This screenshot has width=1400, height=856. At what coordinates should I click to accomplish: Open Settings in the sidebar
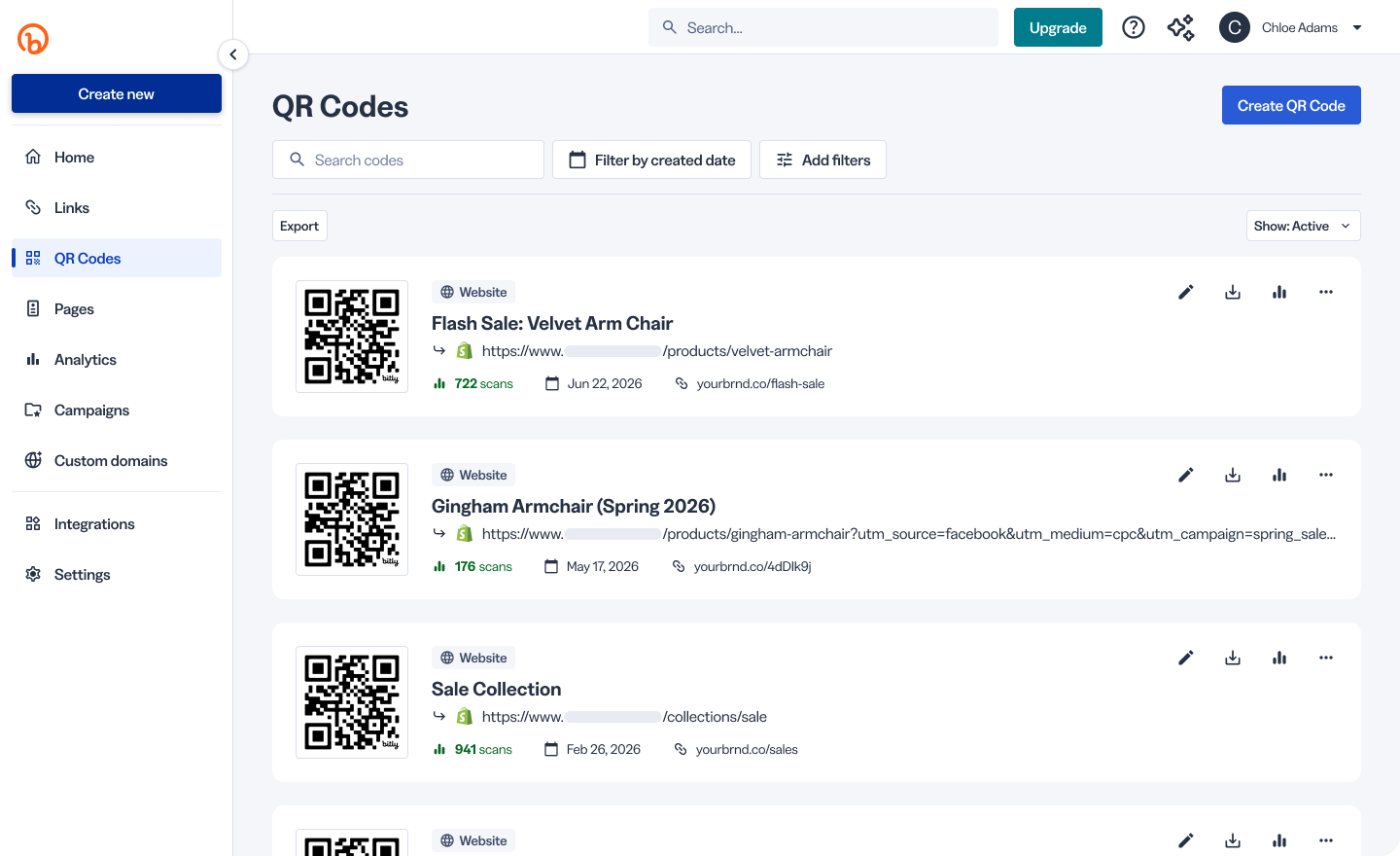pyautogui.click(x=117, y=574)
